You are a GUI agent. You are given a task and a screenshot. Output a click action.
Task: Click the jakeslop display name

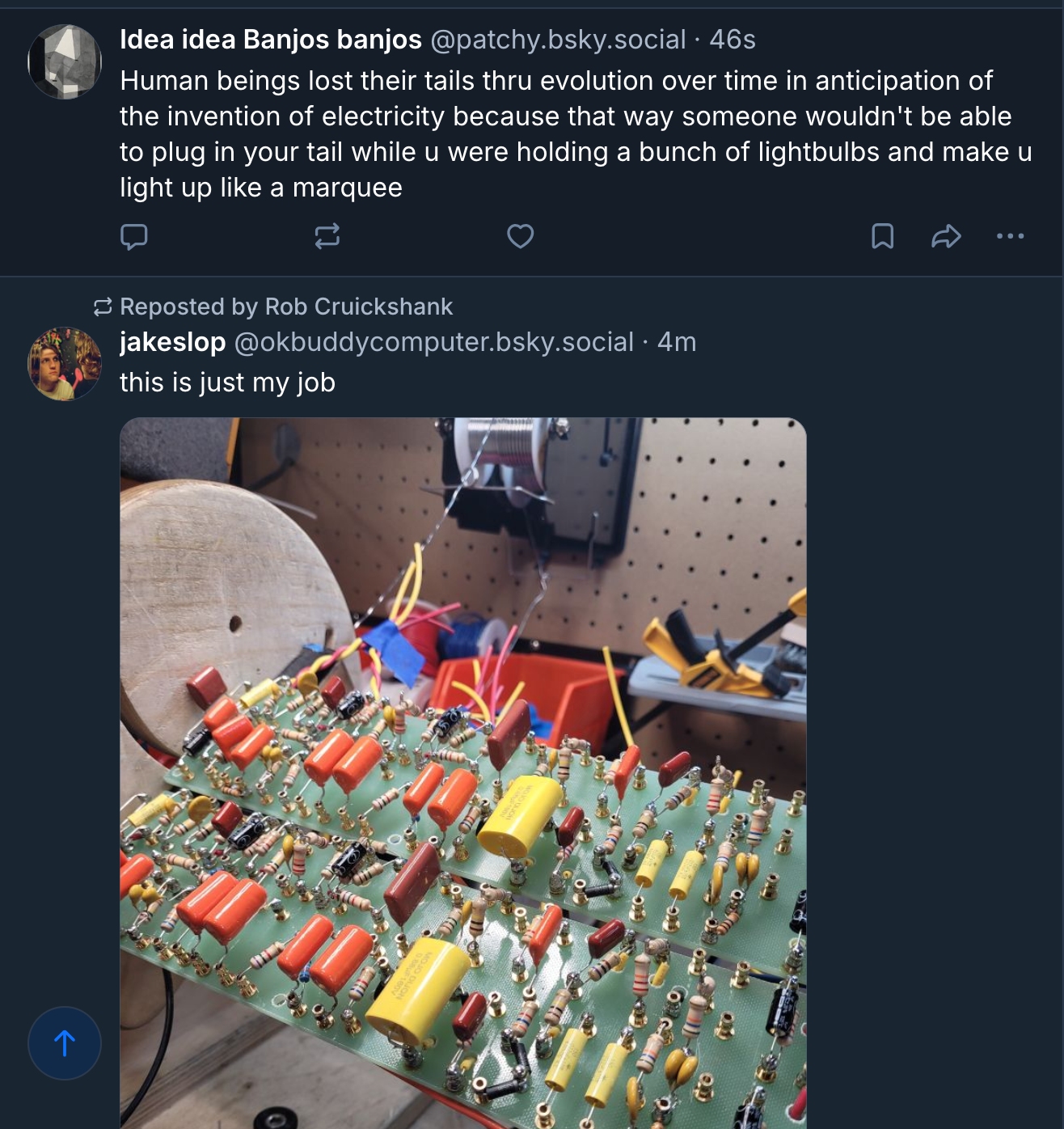pos(172,341)
